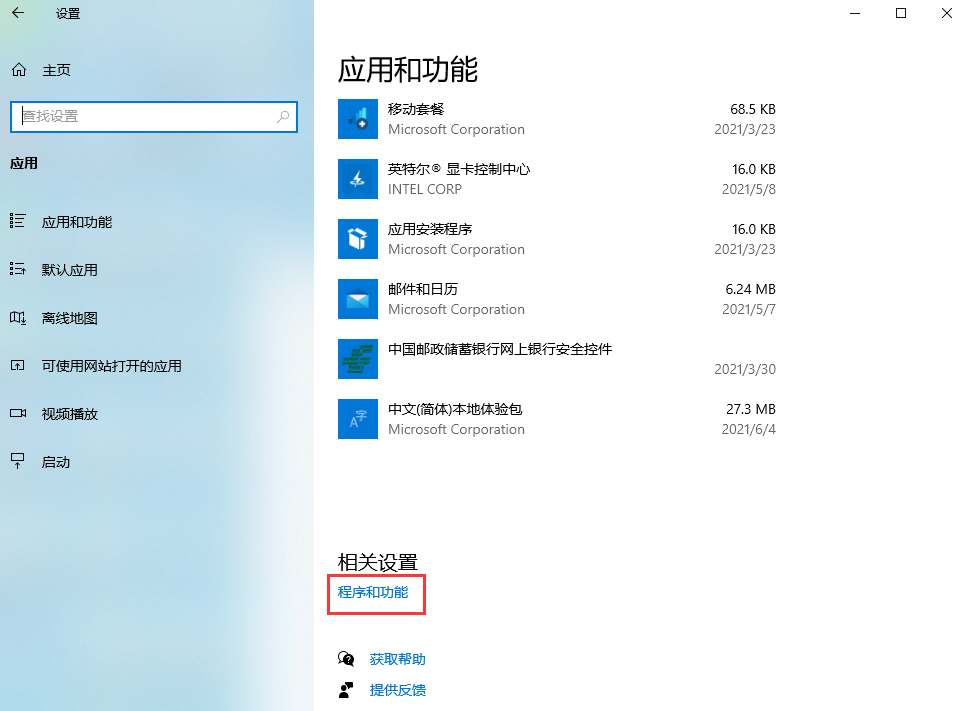Open the 程序和功能 link
This screenshot has height=711, width=961.
(373, 592)
